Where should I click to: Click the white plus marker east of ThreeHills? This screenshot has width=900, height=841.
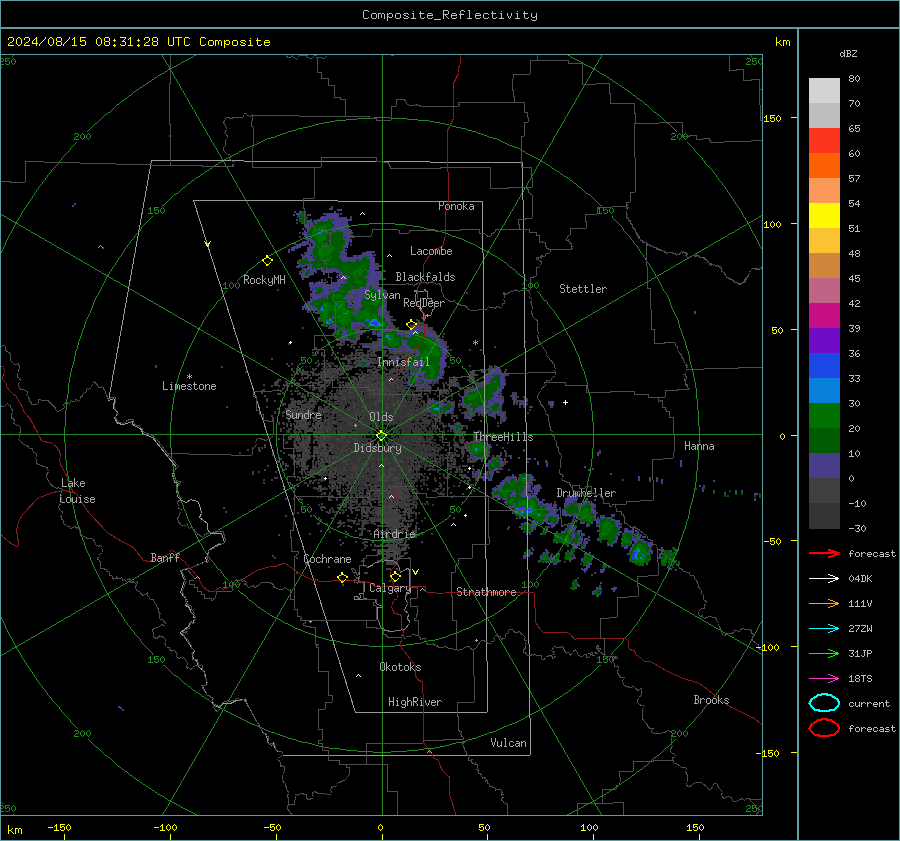point(565,402)
